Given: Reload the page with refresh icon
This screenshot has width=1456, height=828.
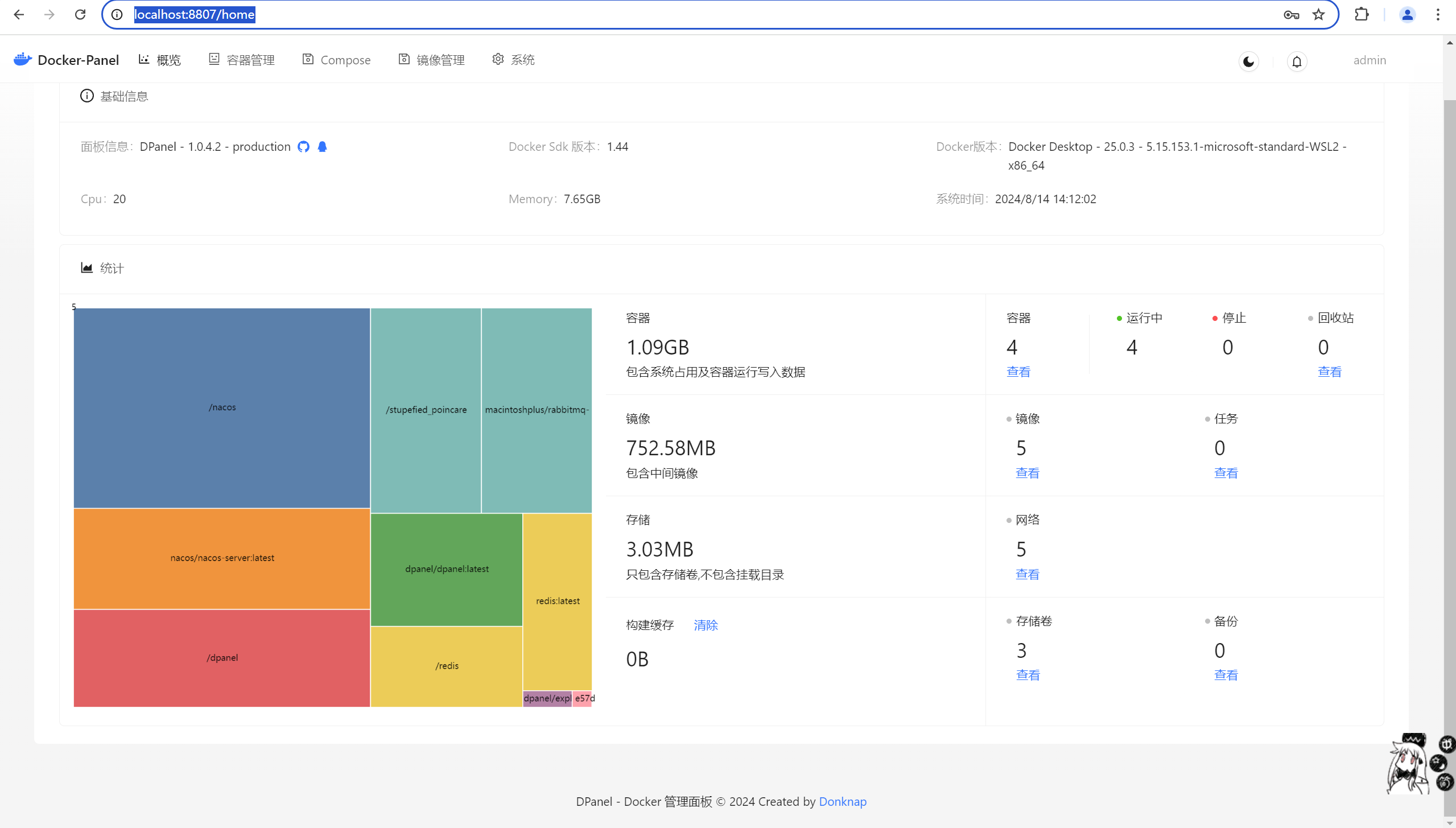Looking at the screenshot, I should pyautogui.click(x=80, y=14).
